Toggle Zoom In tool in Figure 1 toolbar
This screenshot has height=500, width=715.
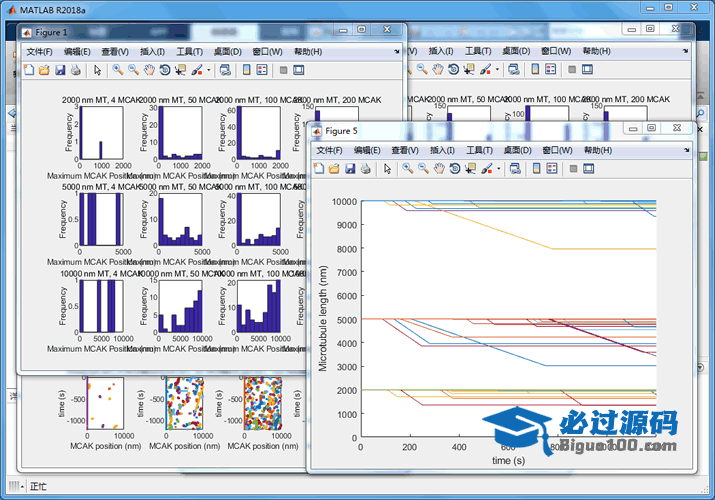coord(118,70)
